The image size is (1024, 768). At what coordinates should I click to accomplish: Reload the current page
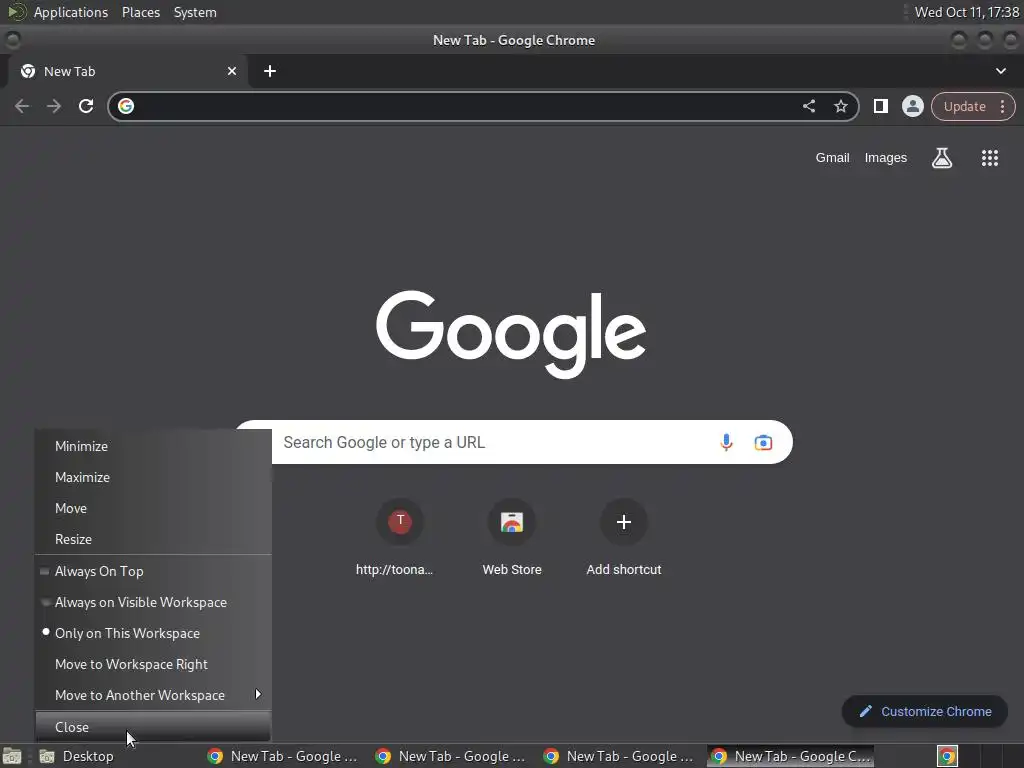point(86,106)
